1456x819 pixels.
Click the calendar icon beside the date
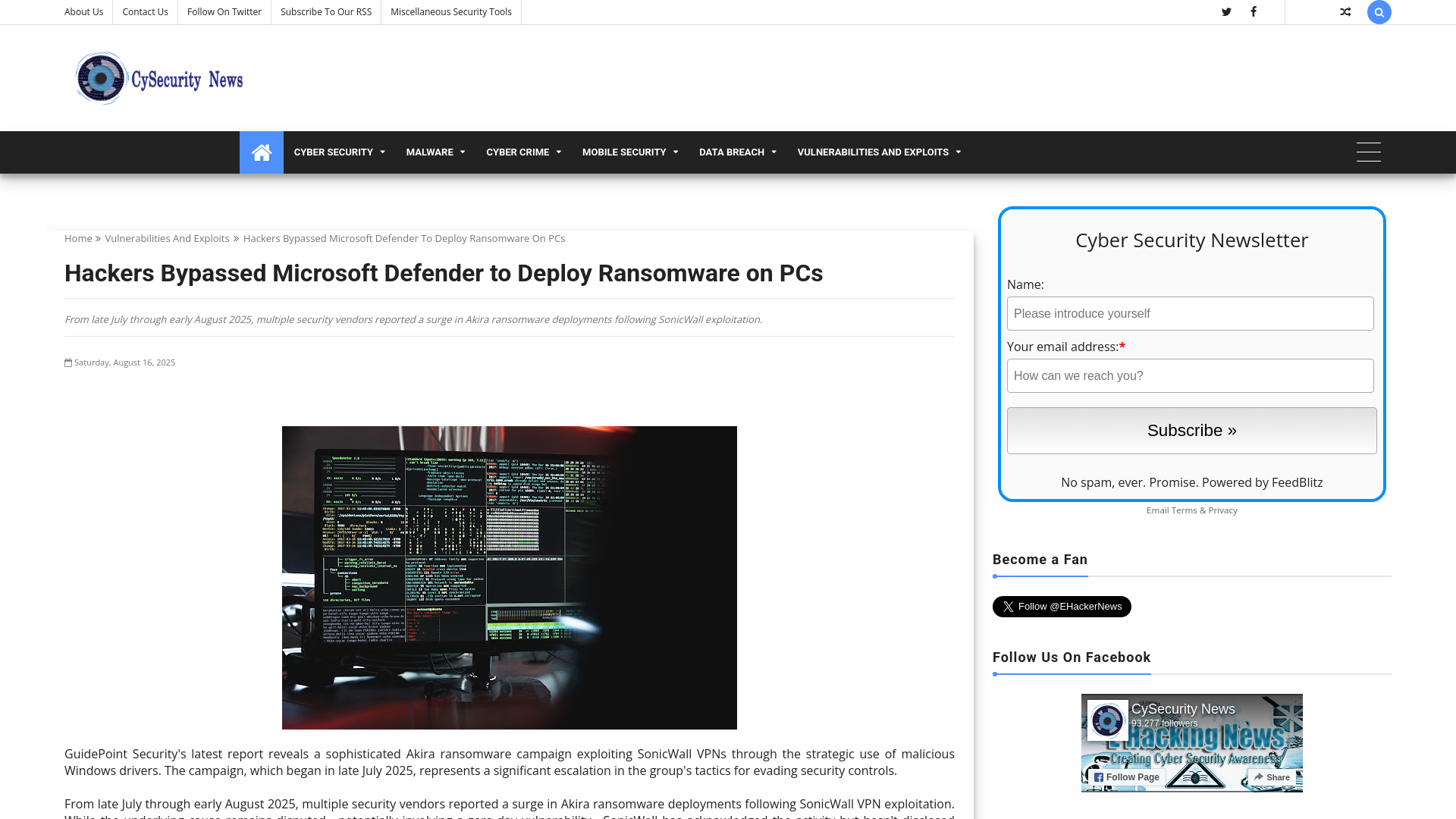[68, 362]
